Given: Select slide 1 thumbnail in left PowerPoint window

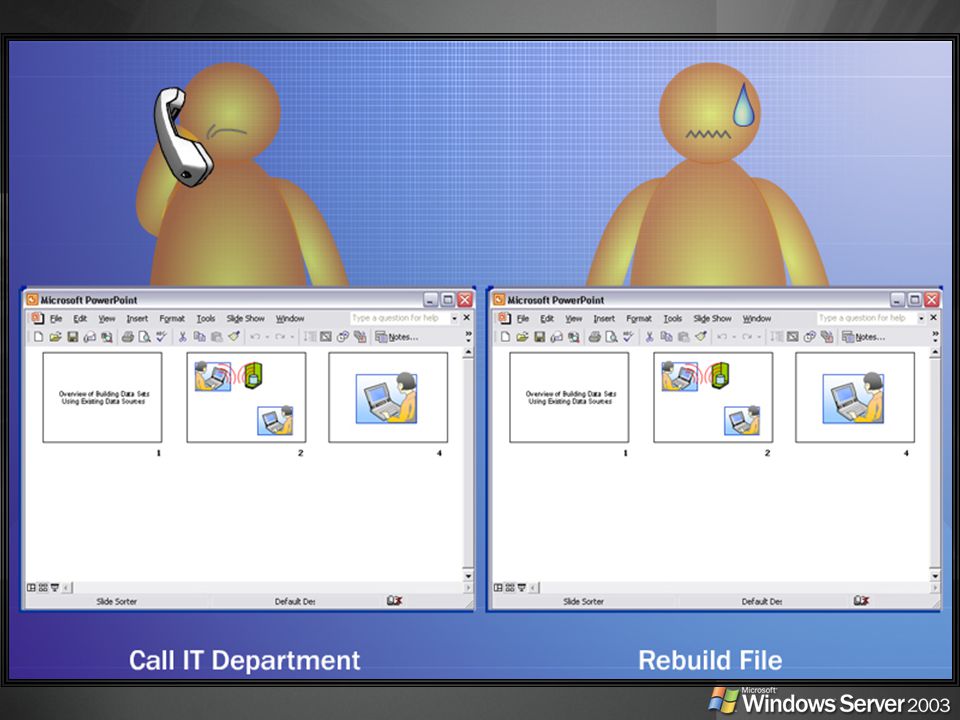Looking at the screenshot, I should 102,397.
